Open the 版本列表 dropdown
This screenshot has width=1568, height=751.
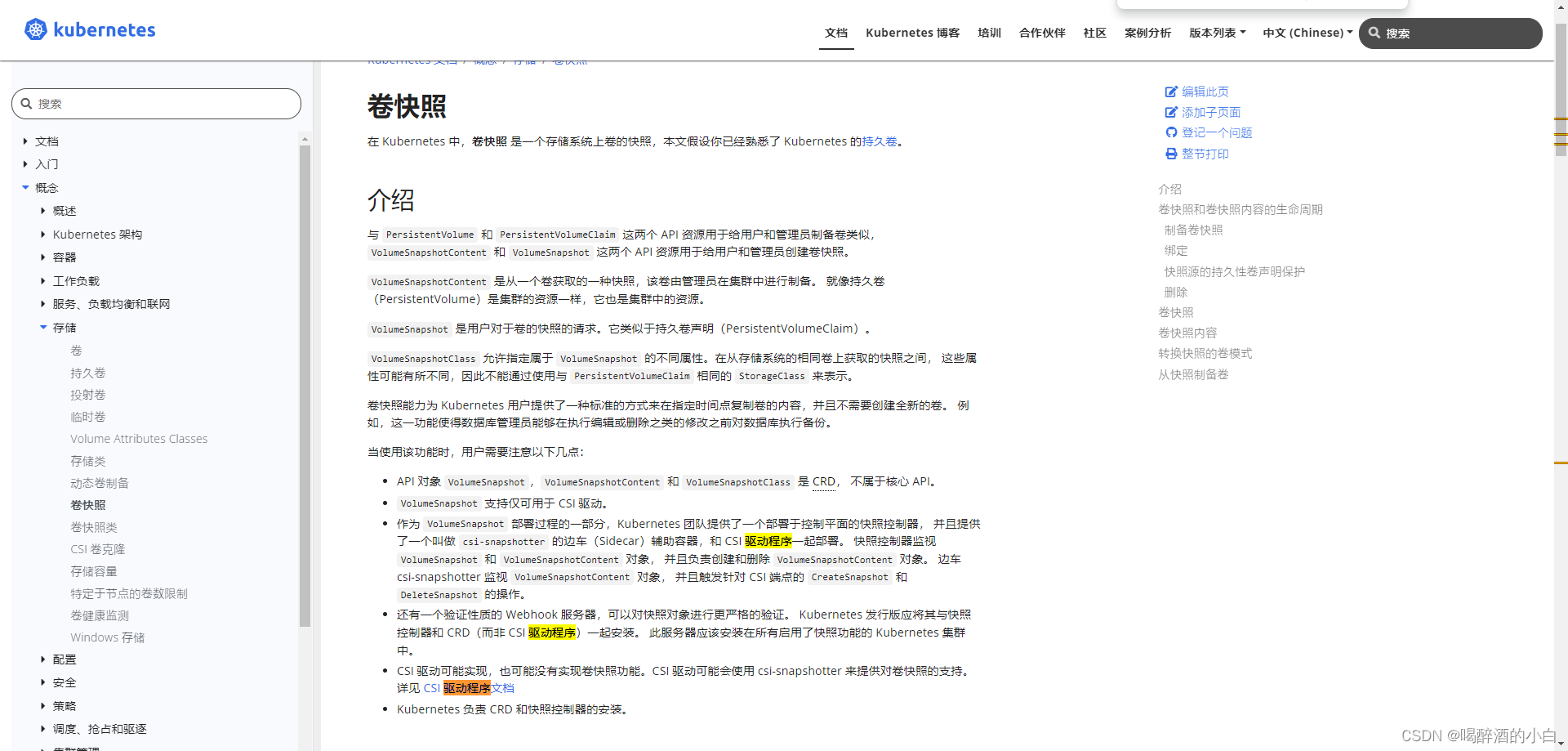click(x=1216, y=33)
